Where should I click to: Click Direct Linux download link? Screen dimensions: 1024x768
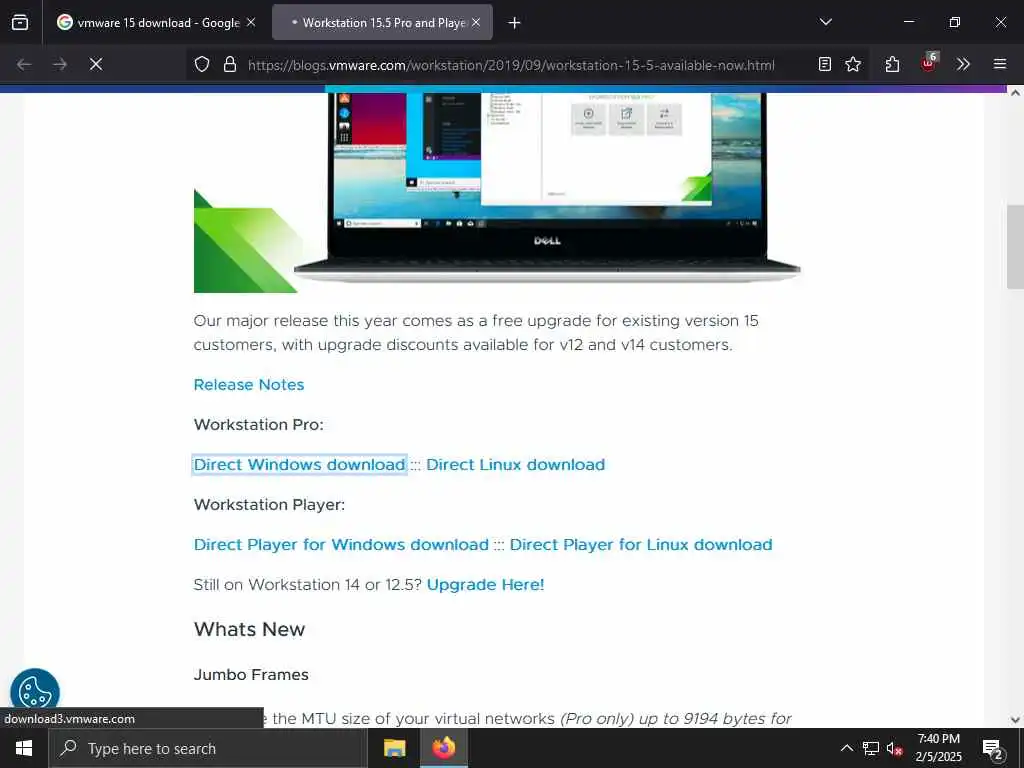coord(516,465)
